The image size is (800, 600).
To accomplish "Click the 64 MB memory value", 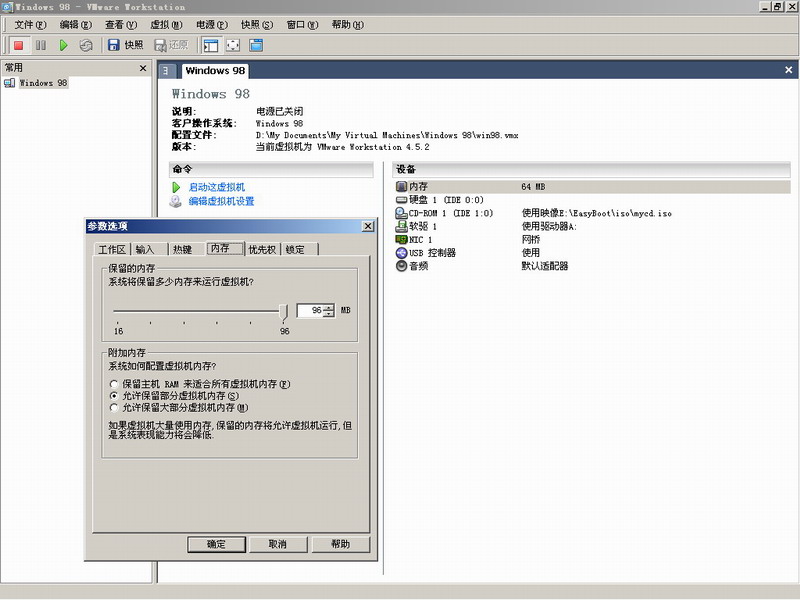I will coord(533,187).
